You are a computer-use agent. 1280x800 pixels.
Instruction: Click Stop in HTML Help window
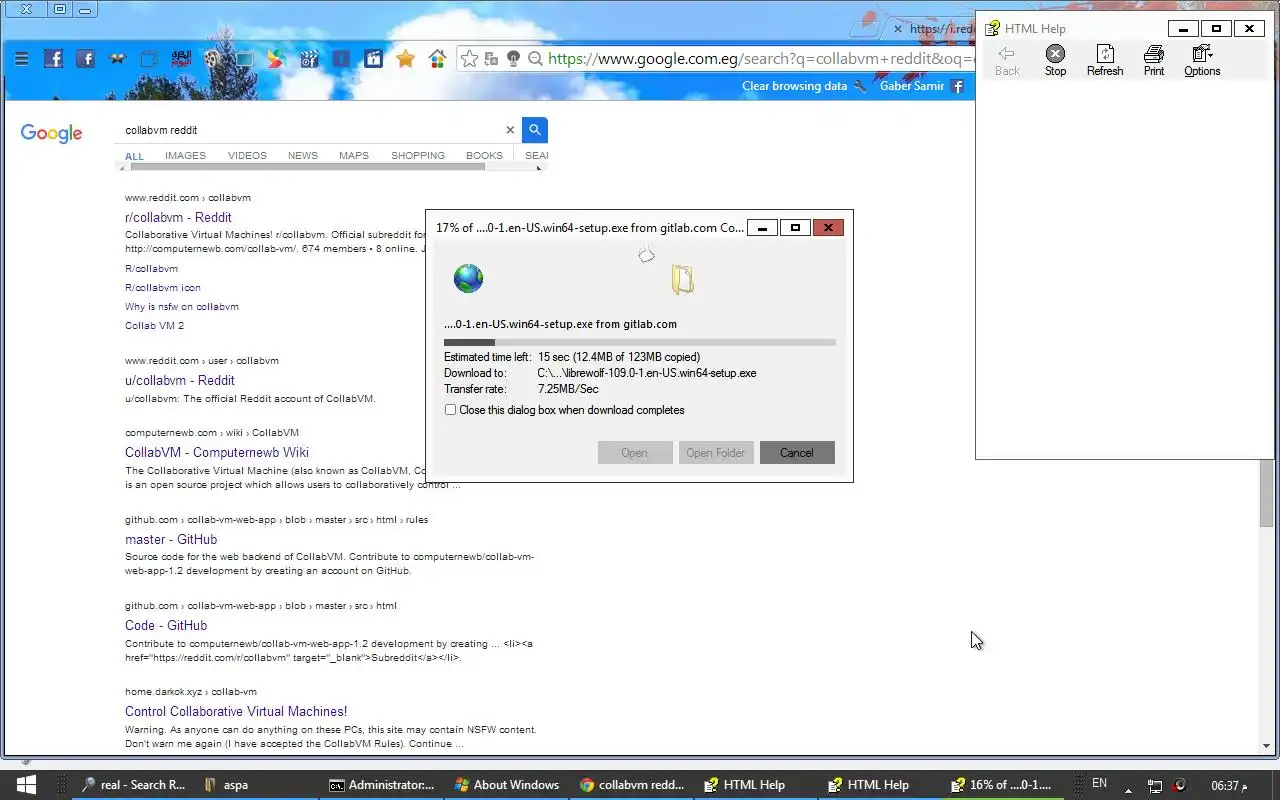tap(1055, 60)
